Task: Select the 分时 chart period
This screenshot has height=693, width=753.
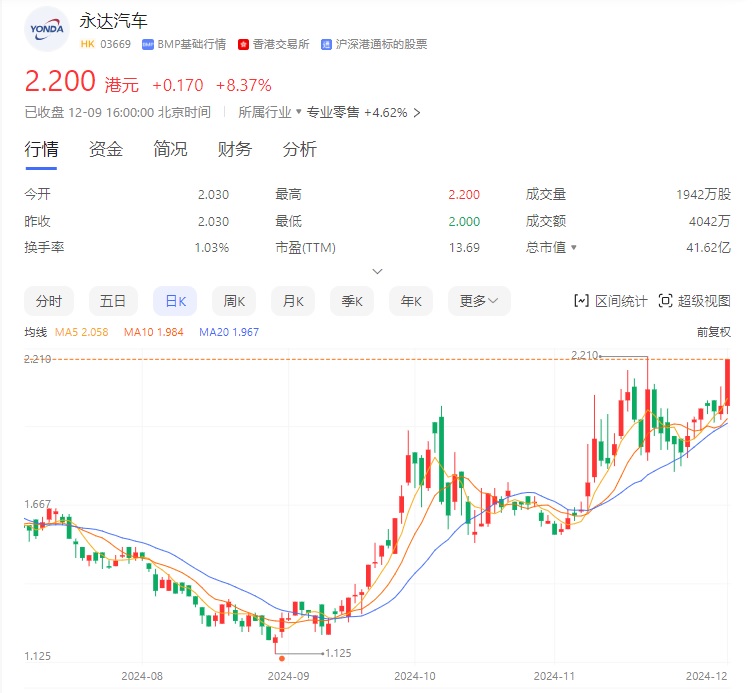Action: (x=49, y=301)
